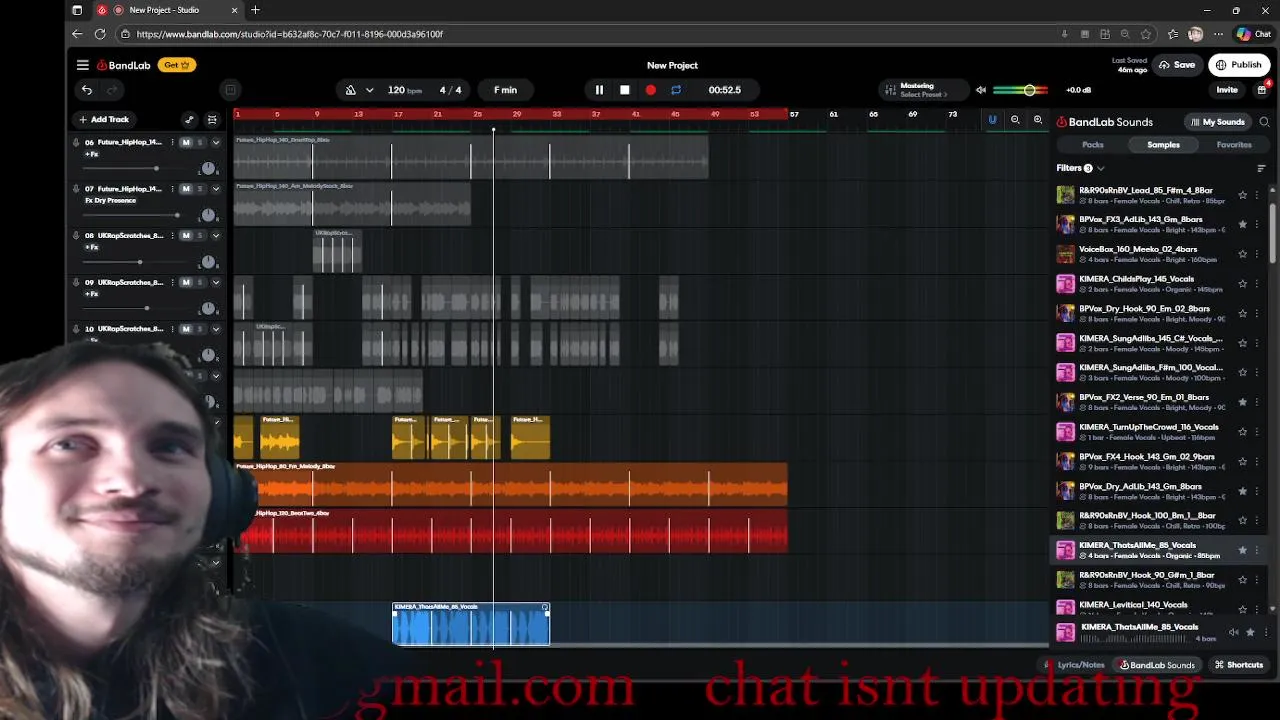This screenshot has width=1280, height=720.
Task: Change the F min key
Action: pos(505,90)
